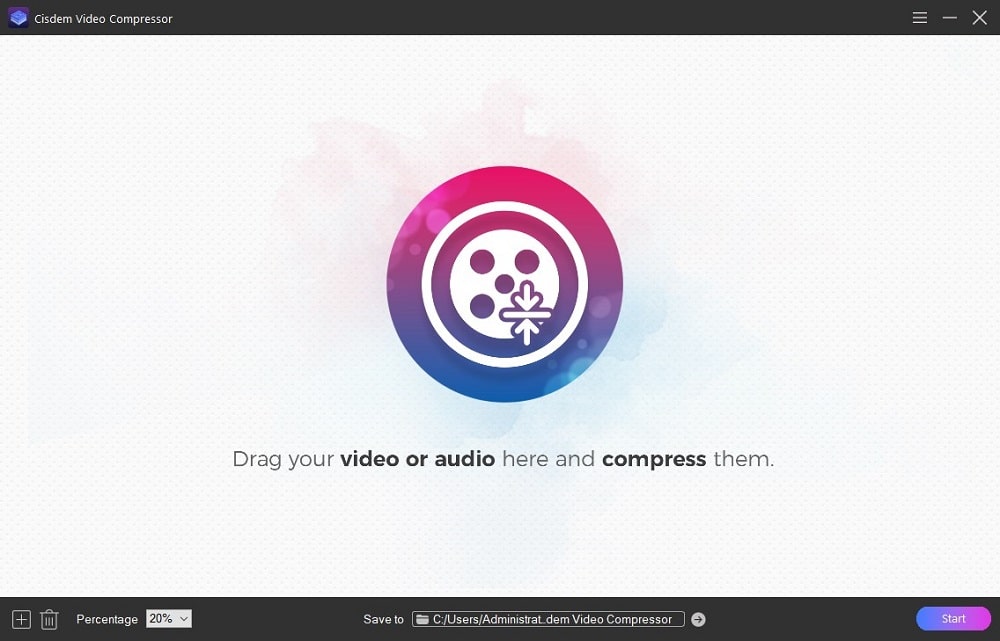Click the central film reel compress icon

(504, 284)
